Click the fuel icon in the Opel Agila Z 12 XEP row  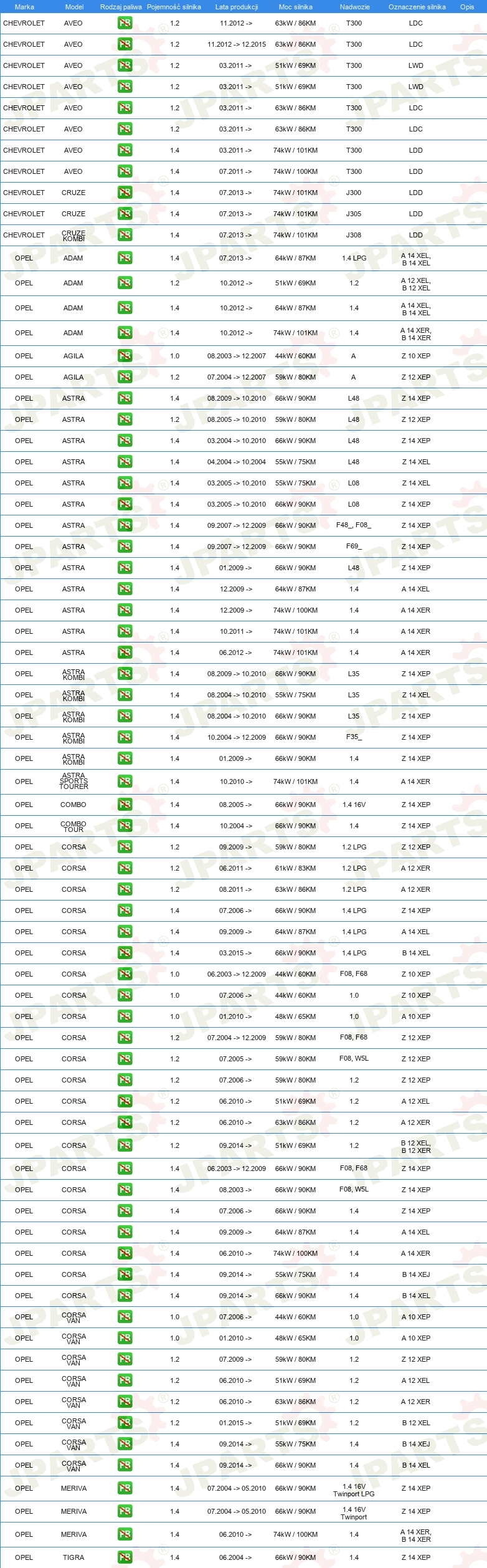pos(125,377)
